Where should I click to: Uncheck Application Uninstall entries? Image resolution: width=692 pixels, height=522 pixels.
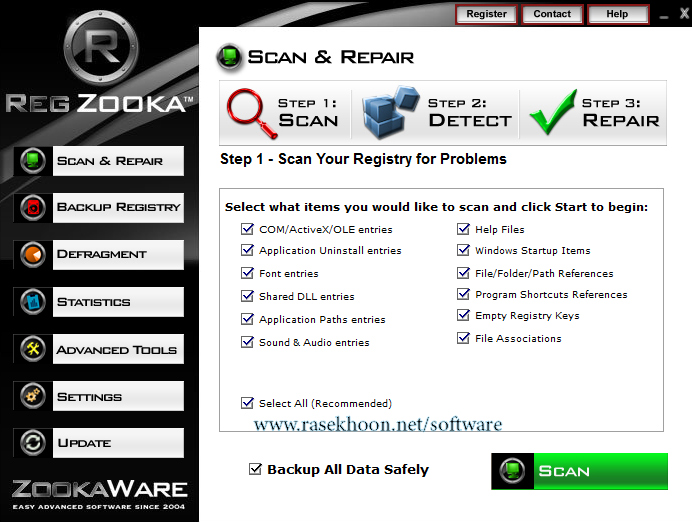247,250
